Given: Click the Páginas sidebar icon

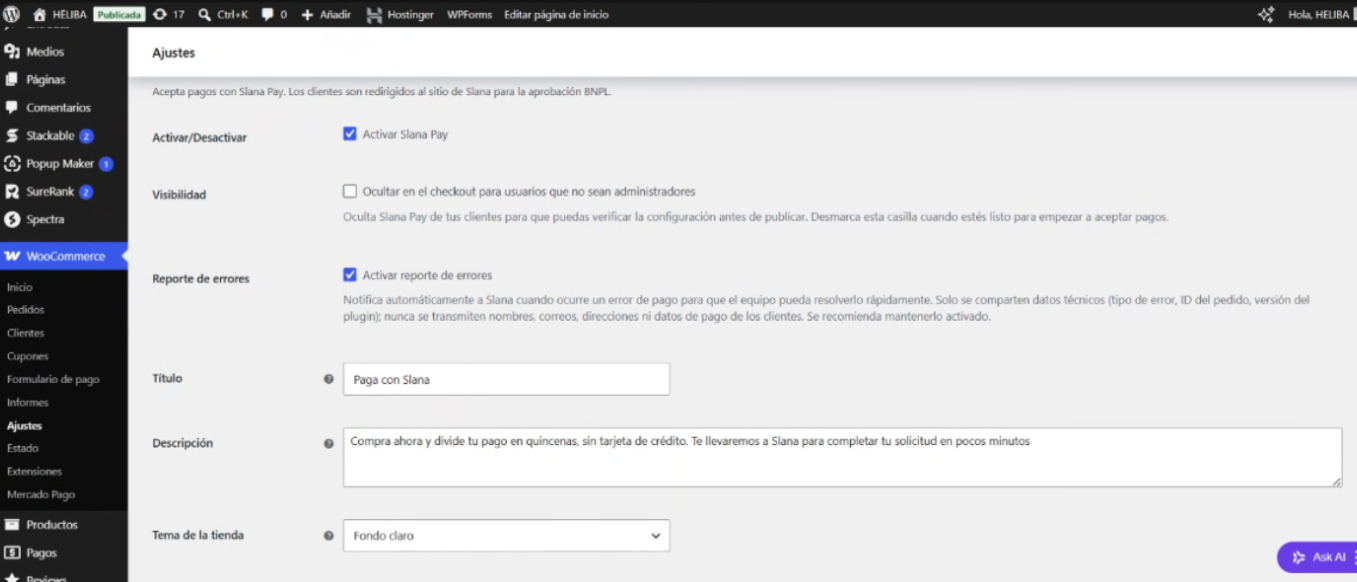Looking at the screenshot, I should coord(12,79).
